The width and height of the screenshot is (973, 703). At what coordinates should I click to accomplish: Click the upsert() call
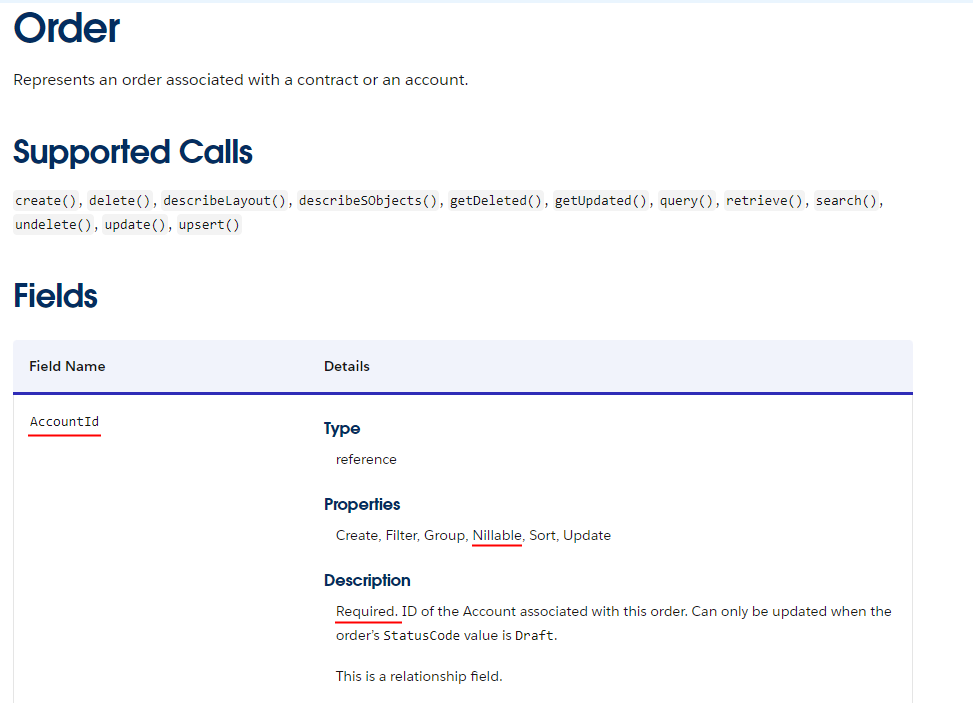(x=209, y=225)
